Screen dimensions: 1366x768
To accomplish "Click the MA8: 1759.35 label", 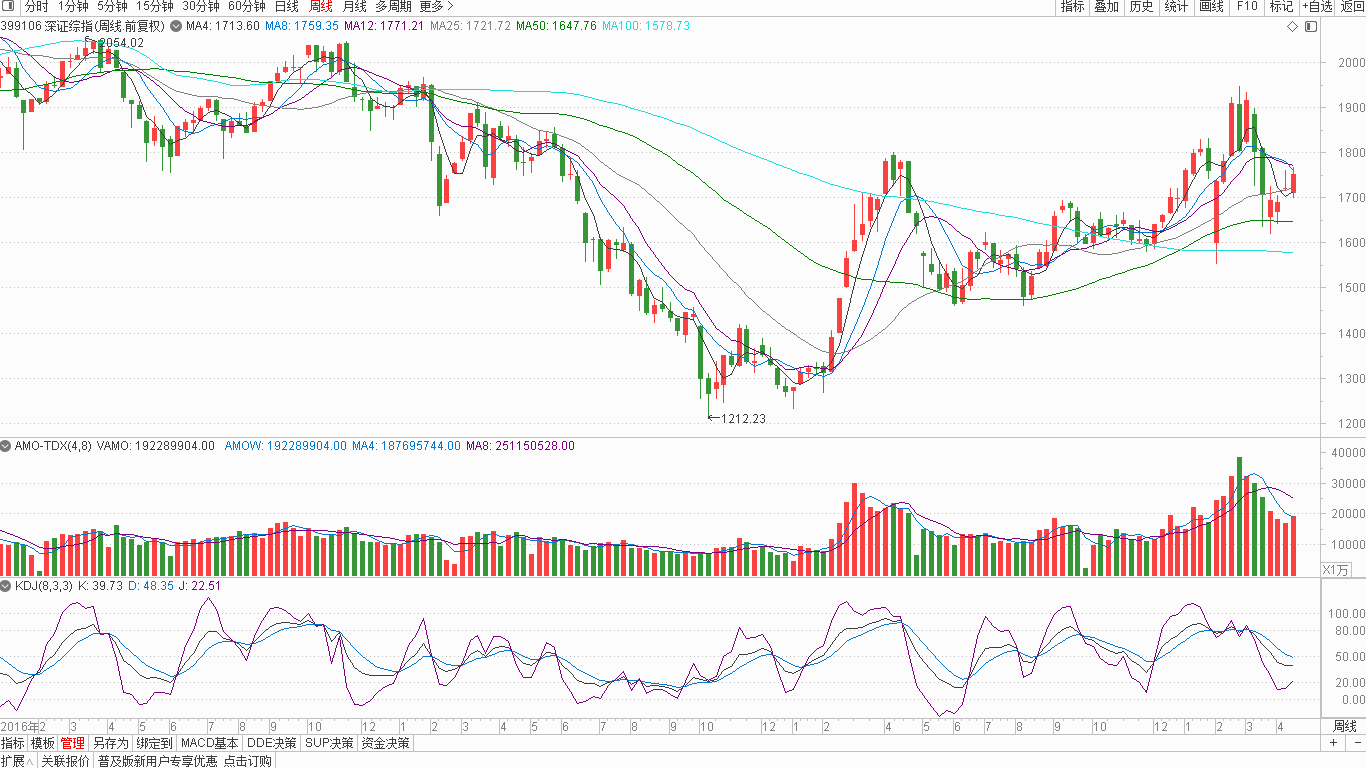I will click(301, 26).
